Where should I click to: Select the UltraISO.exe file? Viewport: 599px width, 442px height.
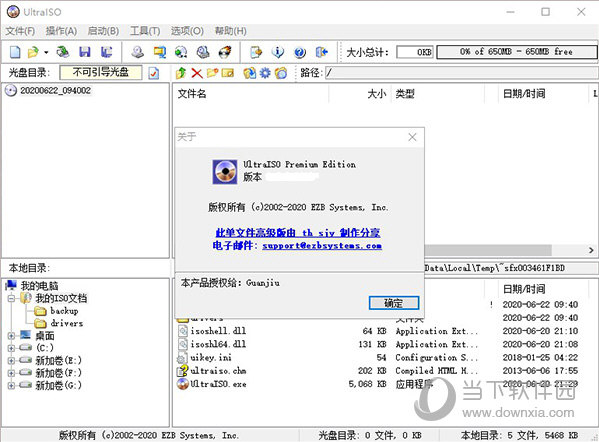point(218,384)
